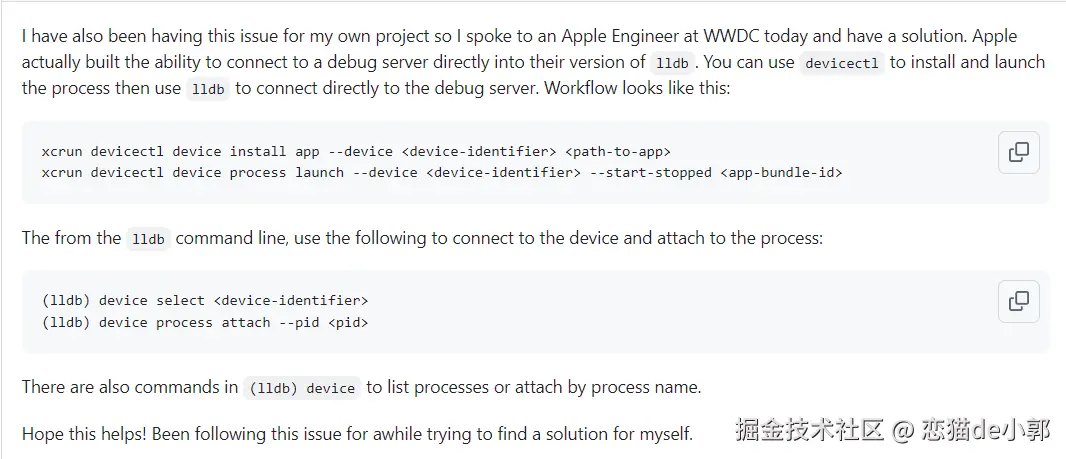1066x459 pixels.
Task: Click the "Hope this helps!" sentence
Action: (85, 434)
